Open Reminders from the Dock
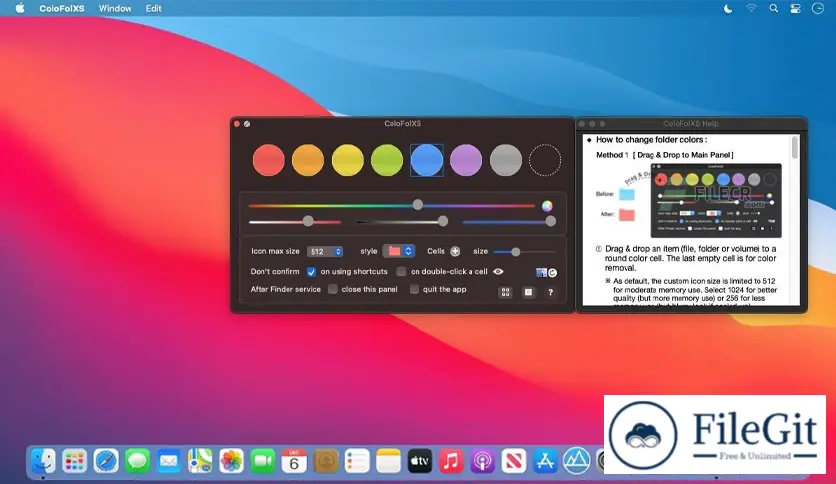 pos(357,461)
